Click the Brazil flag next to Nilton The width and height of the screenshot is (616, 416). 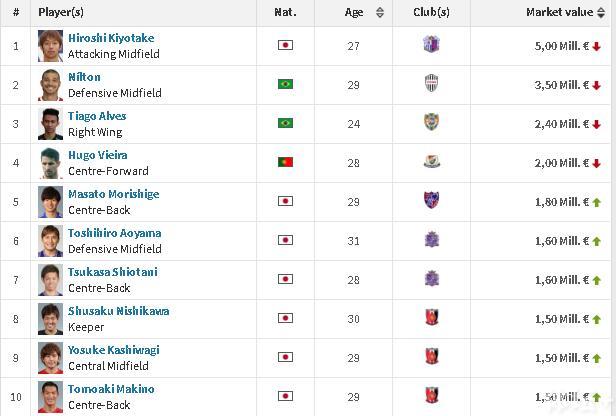pyautogui.click(x=285, y=84)
